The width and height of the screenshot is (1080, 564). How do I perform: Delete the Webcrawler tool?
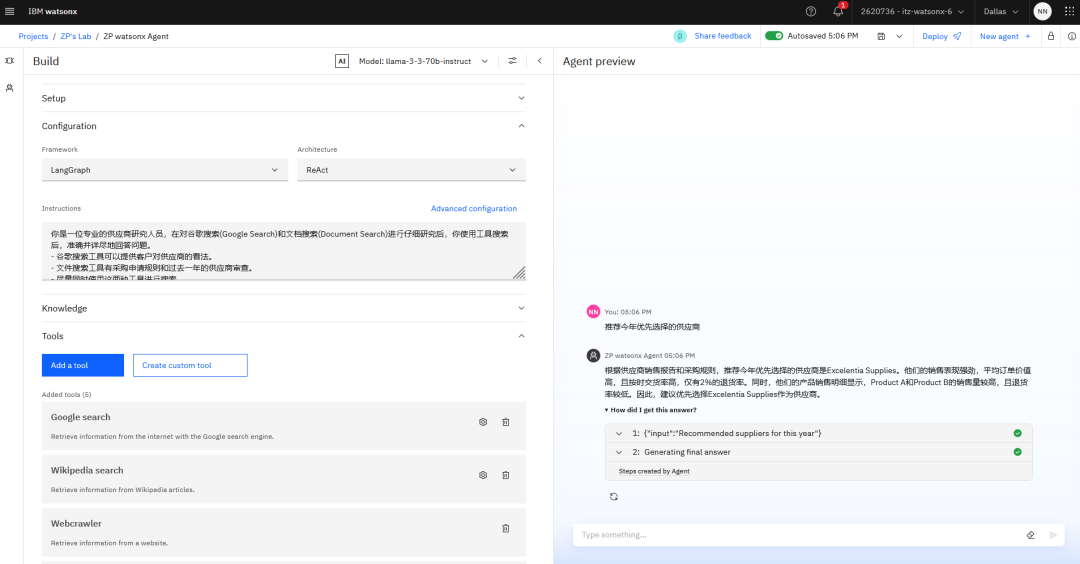(x=506, y=528)
